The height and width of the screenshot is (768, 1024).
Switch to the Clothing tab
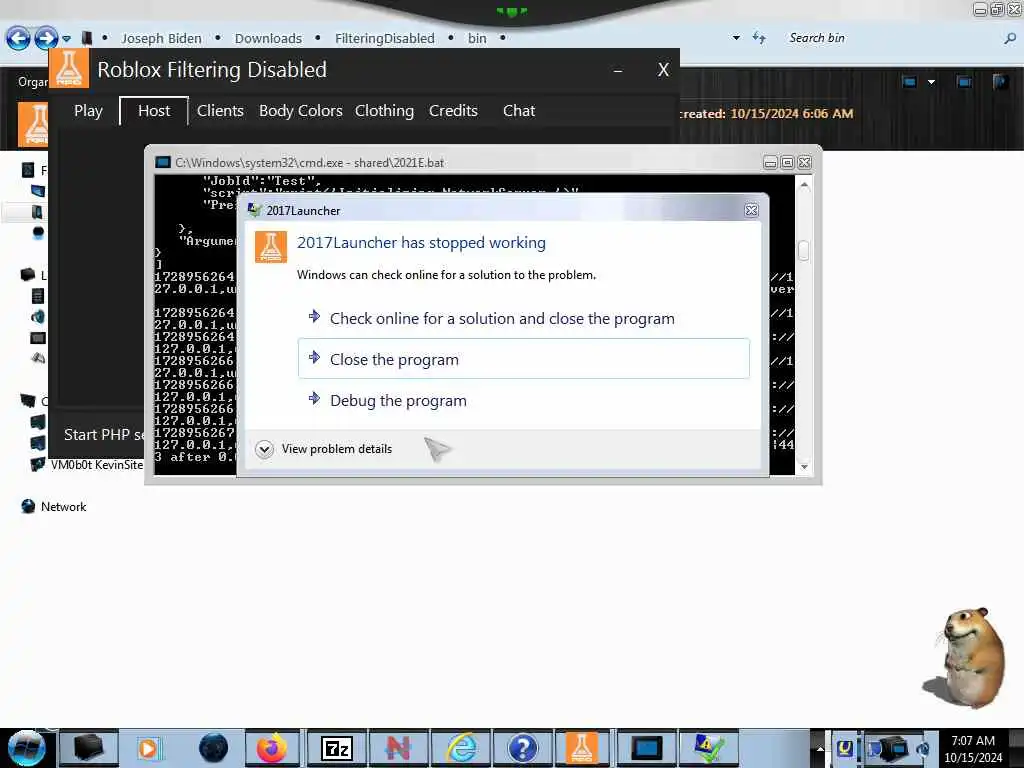[384, 111]
